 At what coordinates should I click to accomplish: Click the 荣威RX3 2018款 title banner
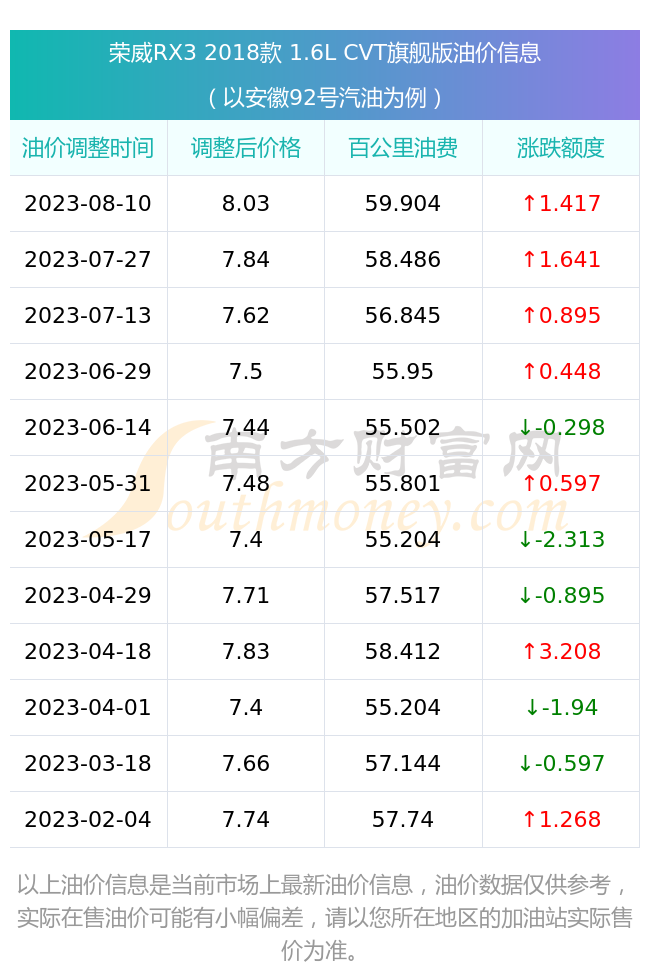(325, 53)
